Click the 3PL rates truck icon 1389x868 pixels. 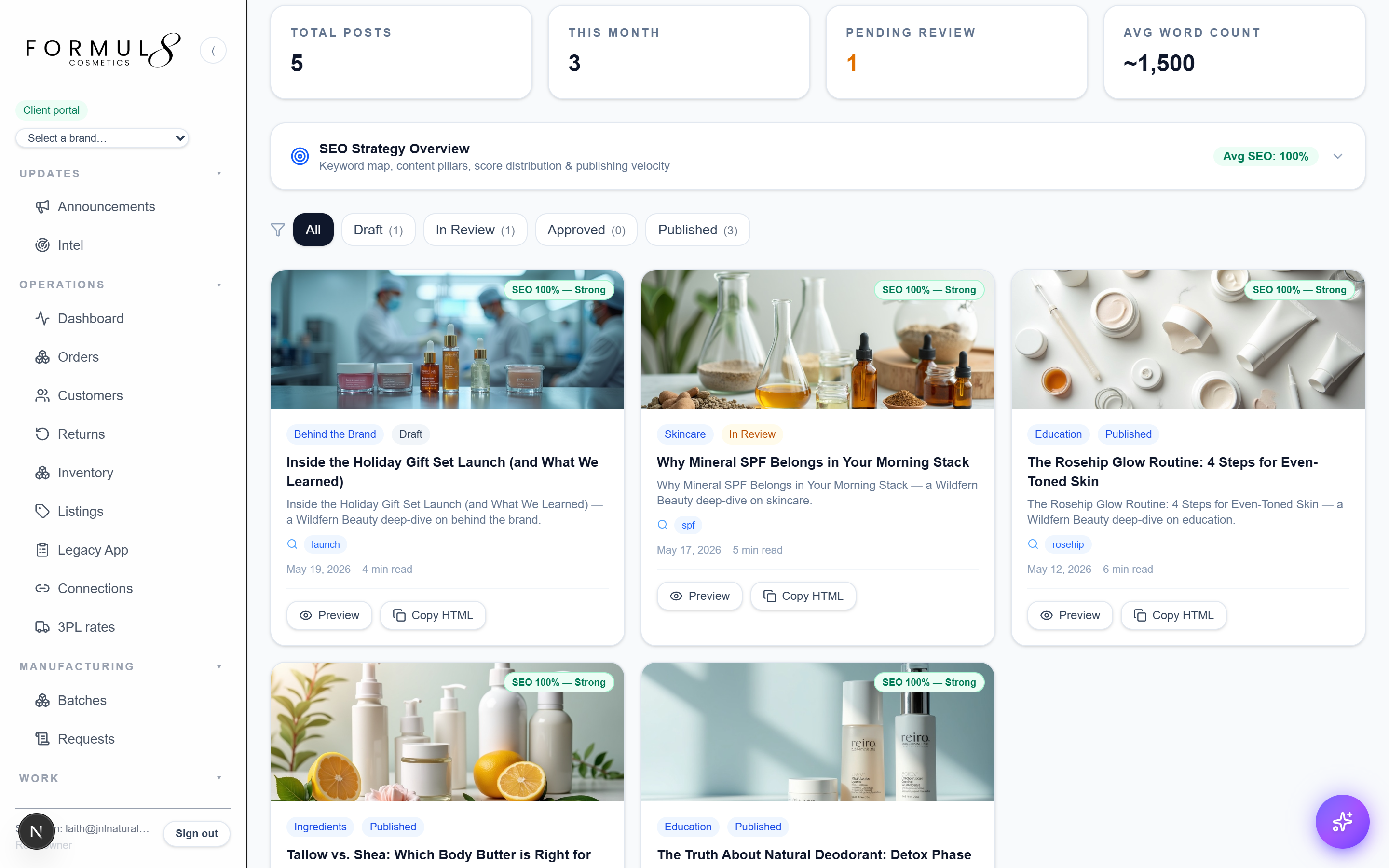click(x=42, y=627)
